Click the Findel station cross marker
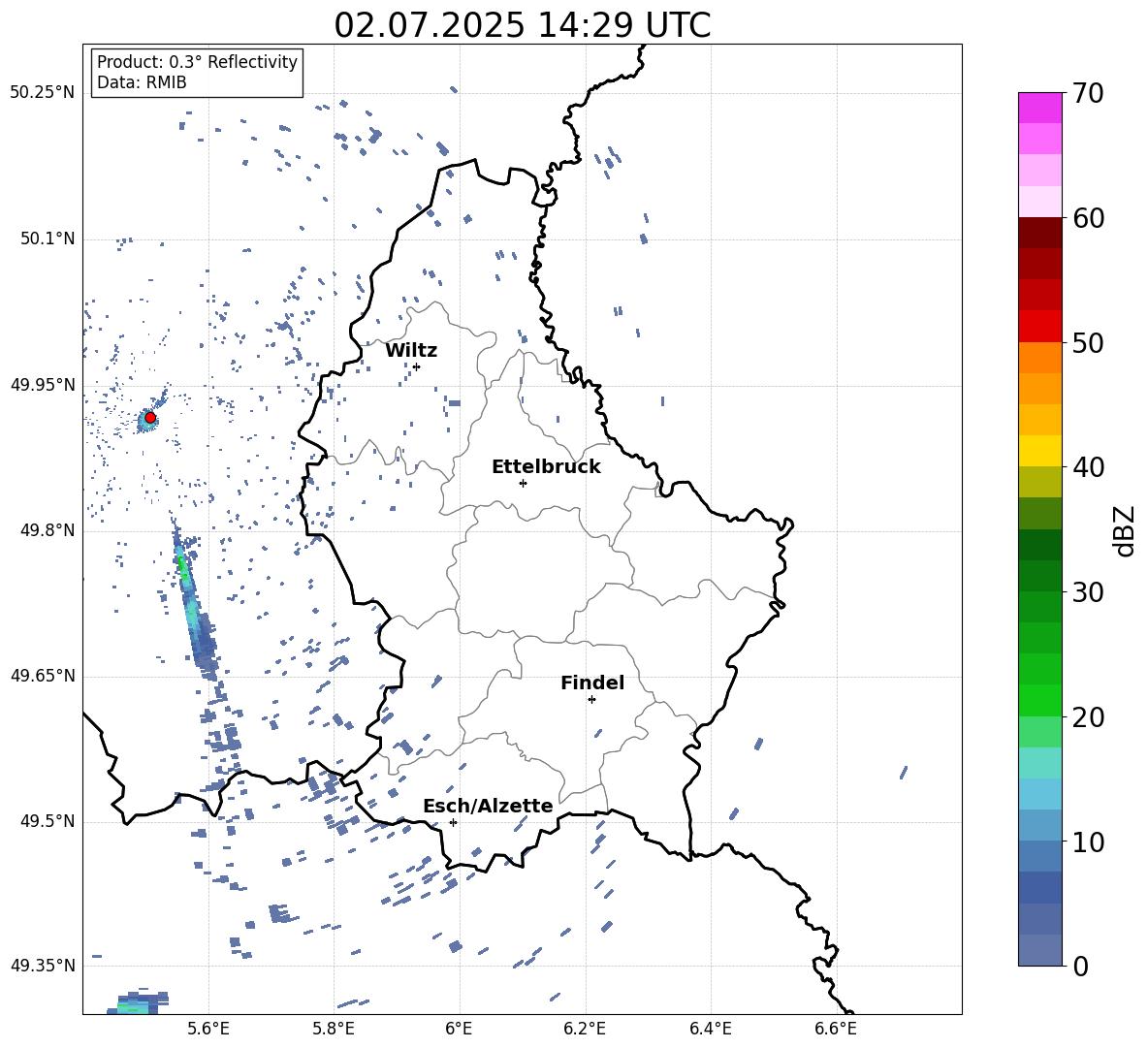Viewport: 1148px width, 1048px height. (591, 700)
